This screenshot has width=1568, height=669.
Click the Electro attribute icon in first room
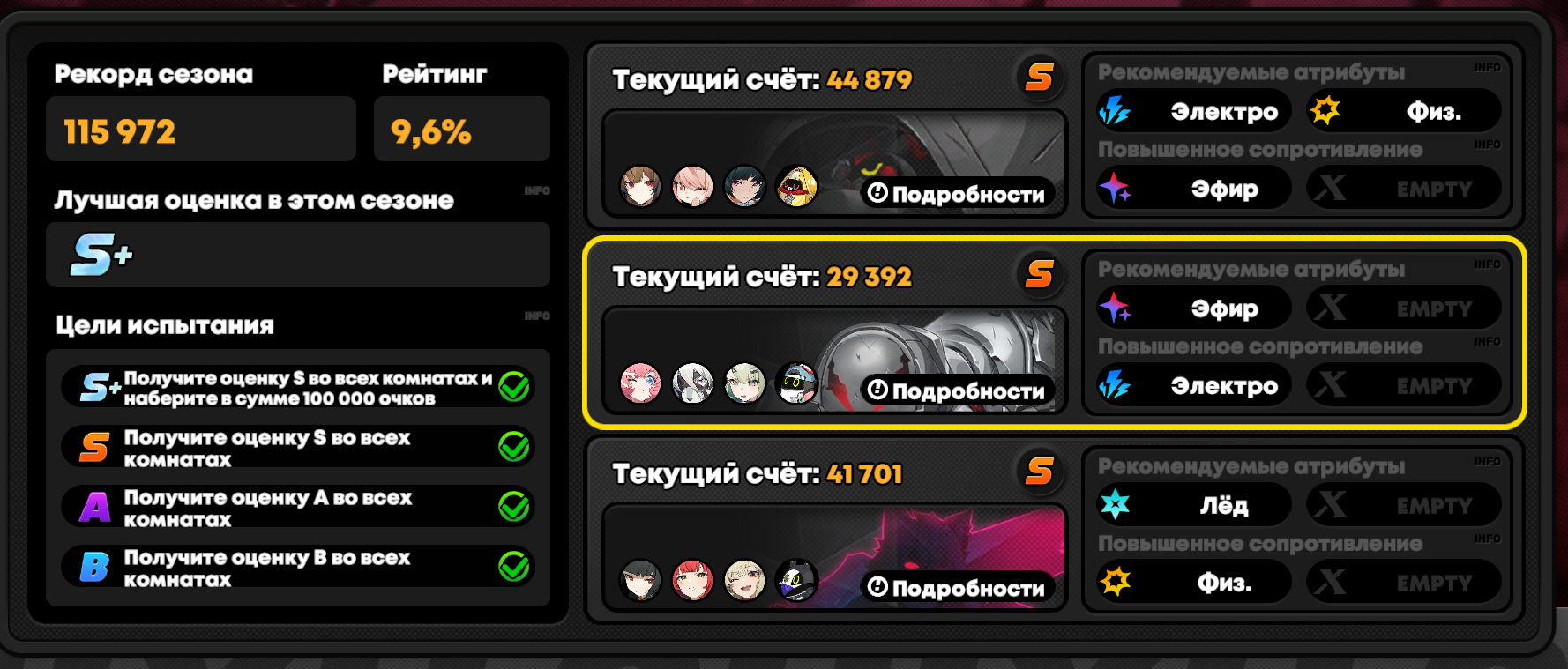point(1115,111)
